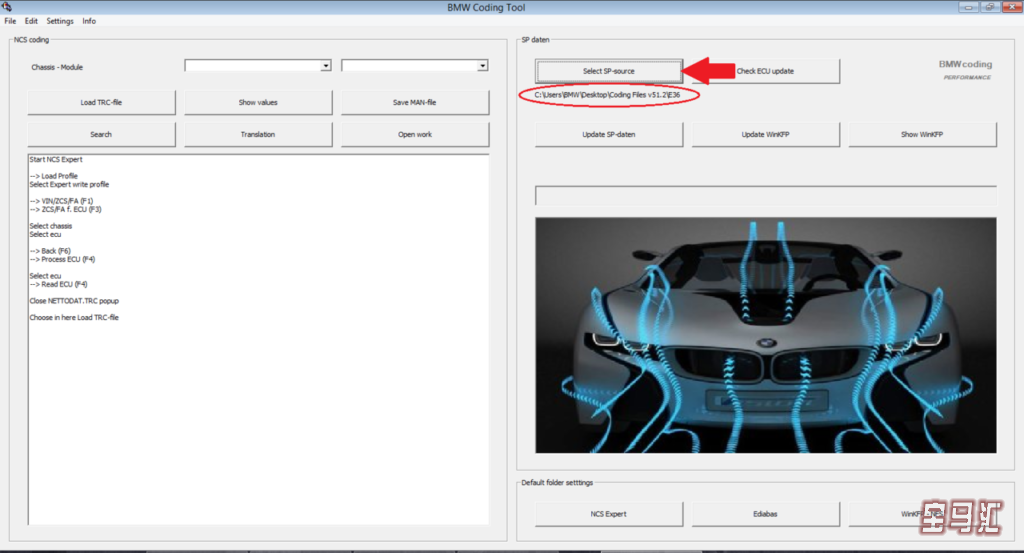Click the Open work button
The width and height of the screenshot is (1024, 553).
pyautogui.click(x=414, y=134)
